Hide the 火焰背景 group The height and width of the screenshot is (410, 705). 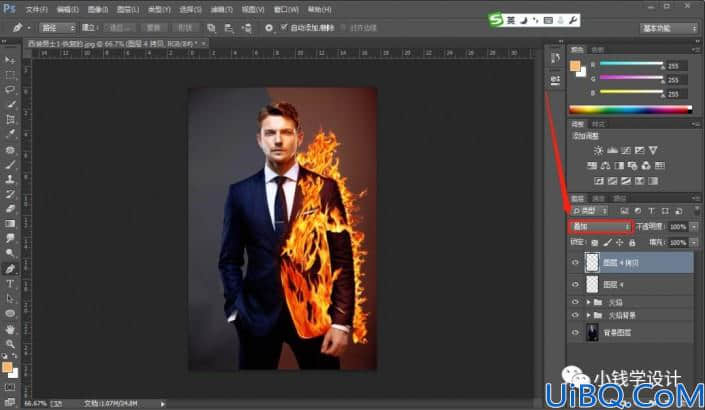tap(575, 316)
